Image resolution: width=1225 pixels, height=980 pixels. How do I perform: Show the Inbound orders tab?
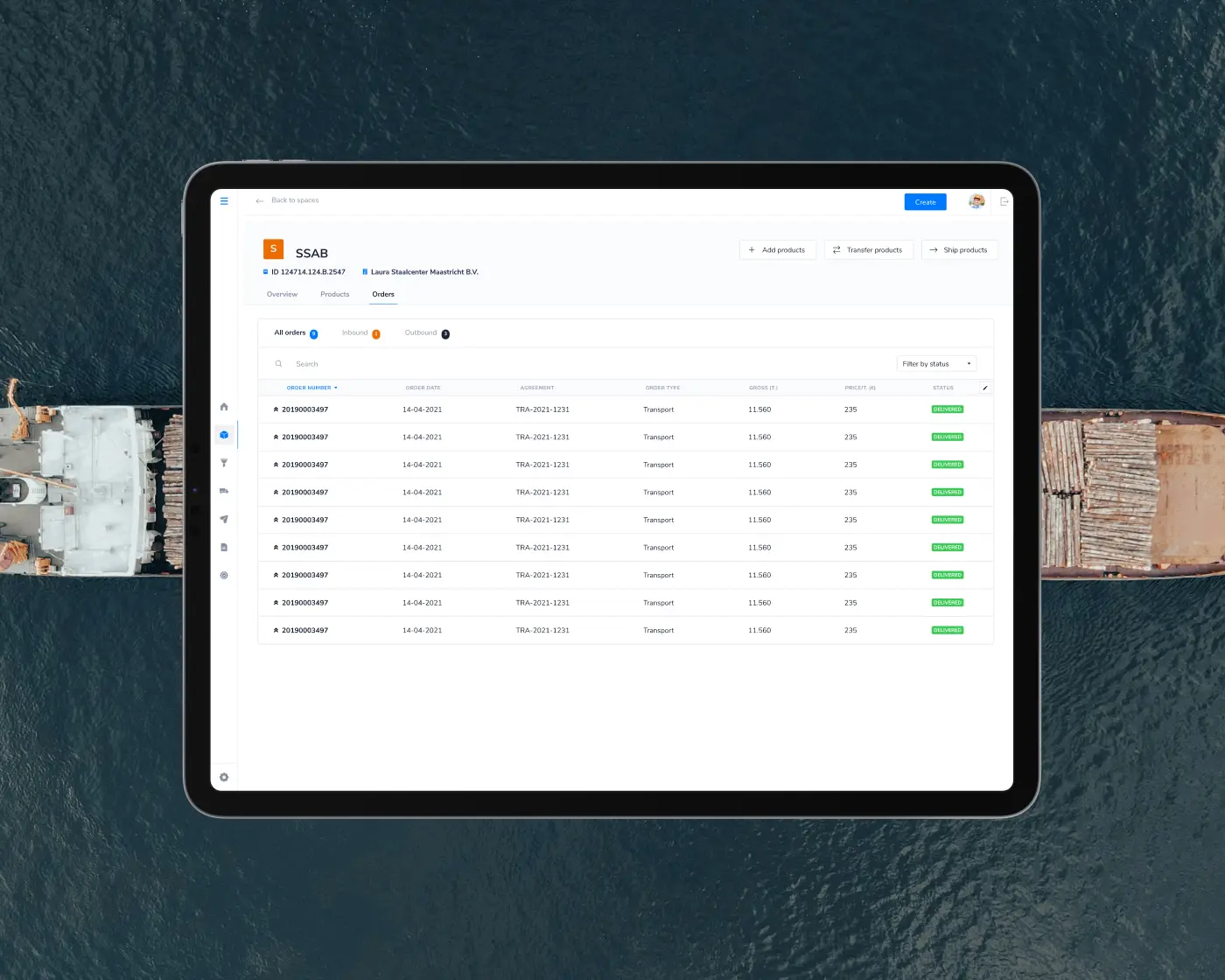(355, 333)
